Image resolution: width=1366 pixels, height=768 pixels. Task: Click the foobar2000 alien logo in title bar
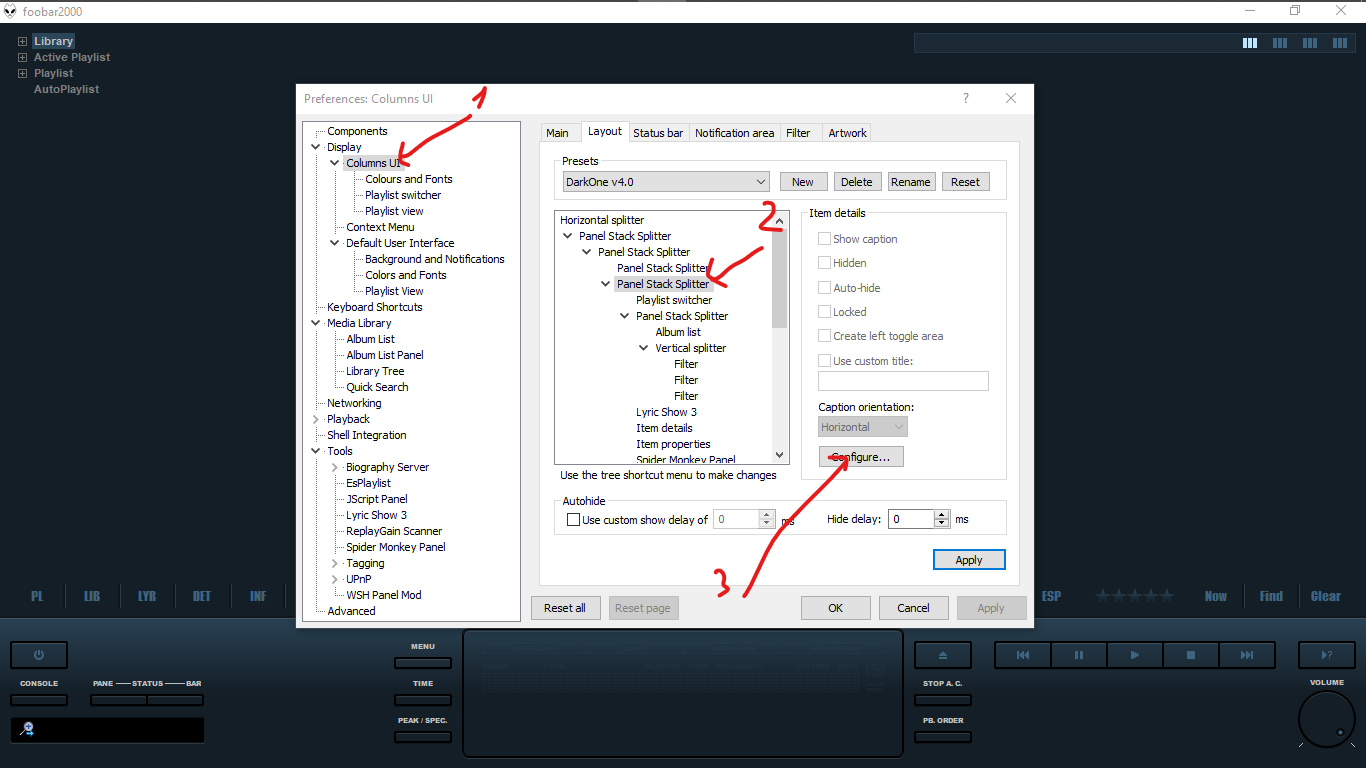(x=11, y=11)
